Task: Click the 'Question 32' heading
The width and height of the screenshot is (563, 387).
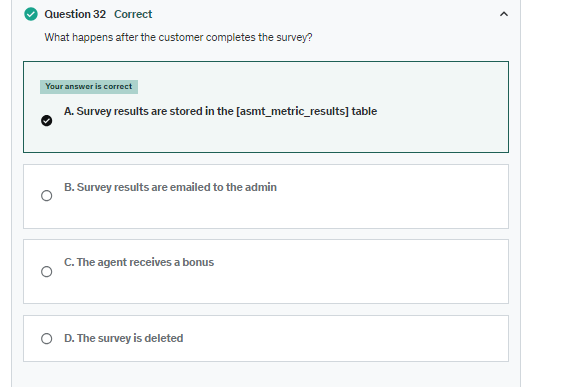Action: pyautogui.click(x=75, y=14)
